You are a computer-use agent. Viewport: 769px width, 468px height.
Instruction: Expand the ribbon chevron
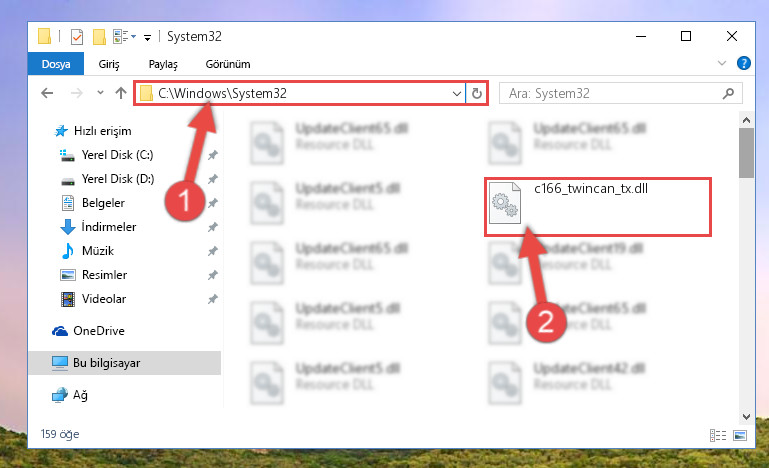[721, 63]
